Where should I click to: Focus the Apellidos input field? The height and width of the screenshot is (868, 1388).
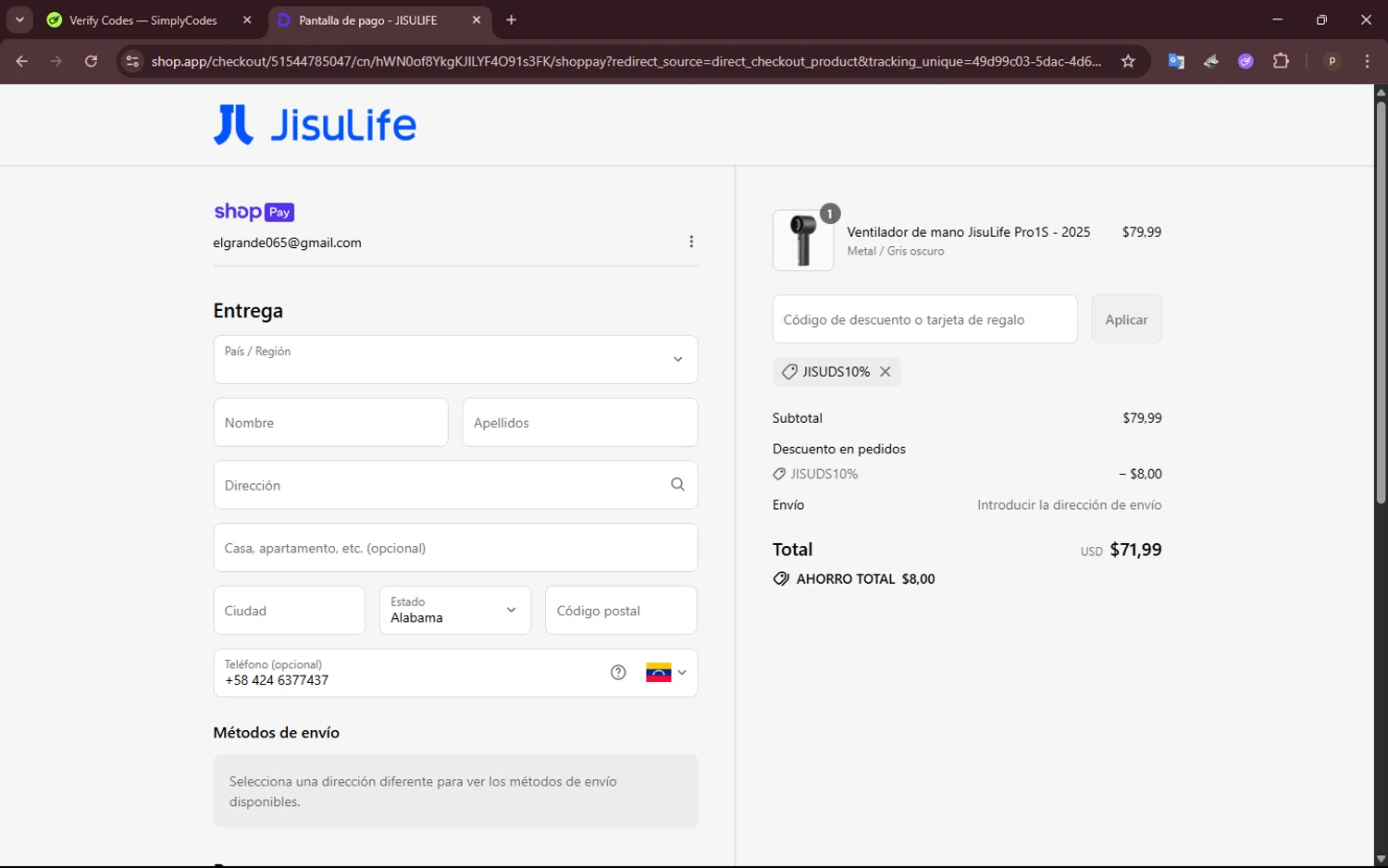click(579, 422)
